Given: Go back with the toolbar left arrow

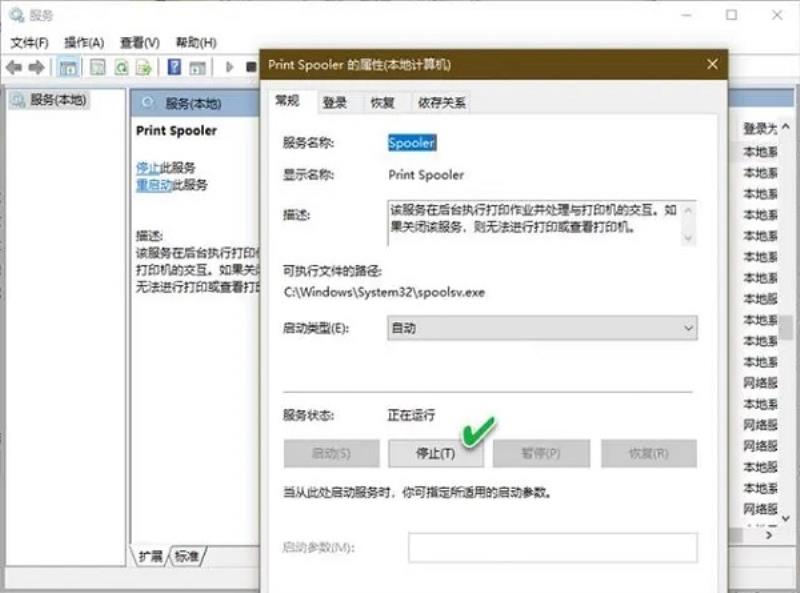Looking at the screenshot, I should (x=14, y=67).
